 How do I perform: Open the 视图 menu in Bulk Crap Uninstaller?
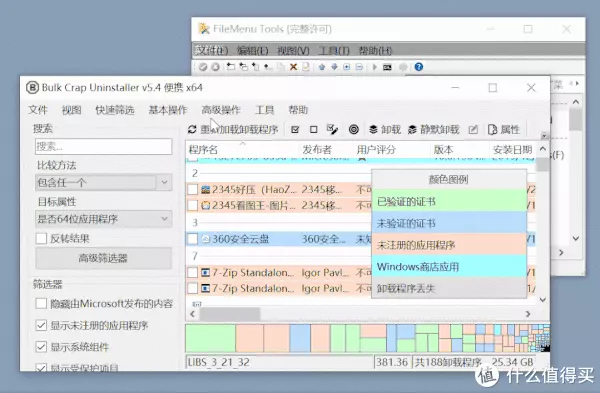pyautogui.click(x=72, y=110)
